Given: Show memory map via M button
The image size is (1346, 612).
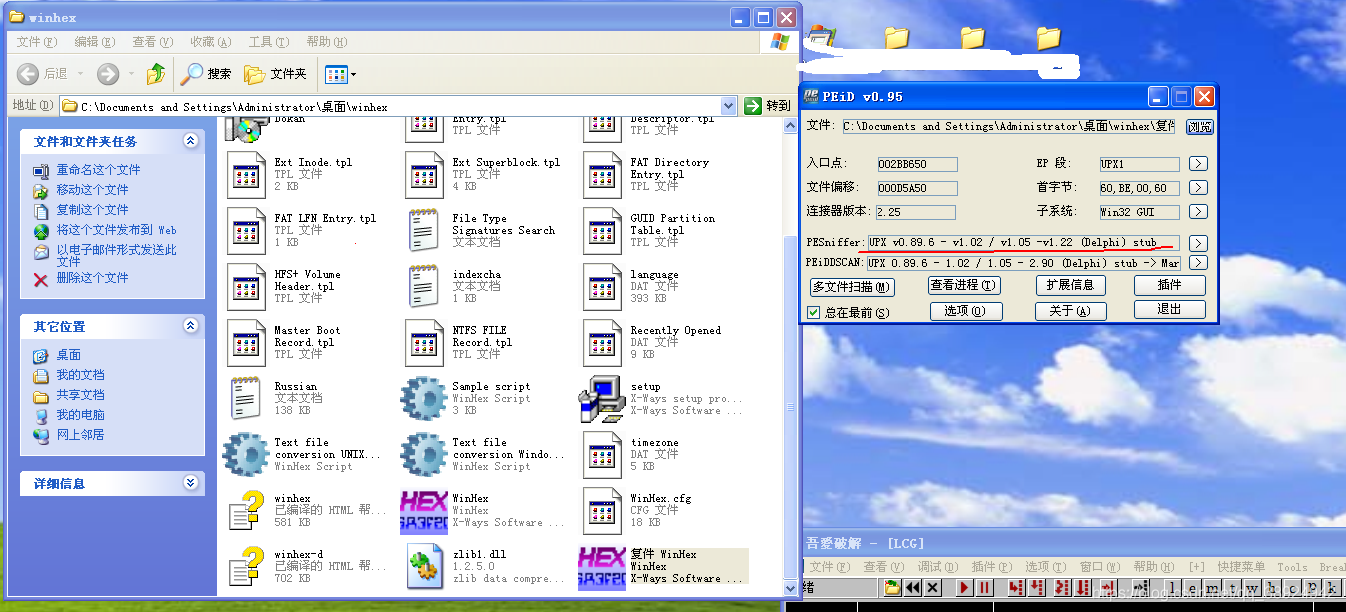Looking at the screenshot, I should (1212, 587).
